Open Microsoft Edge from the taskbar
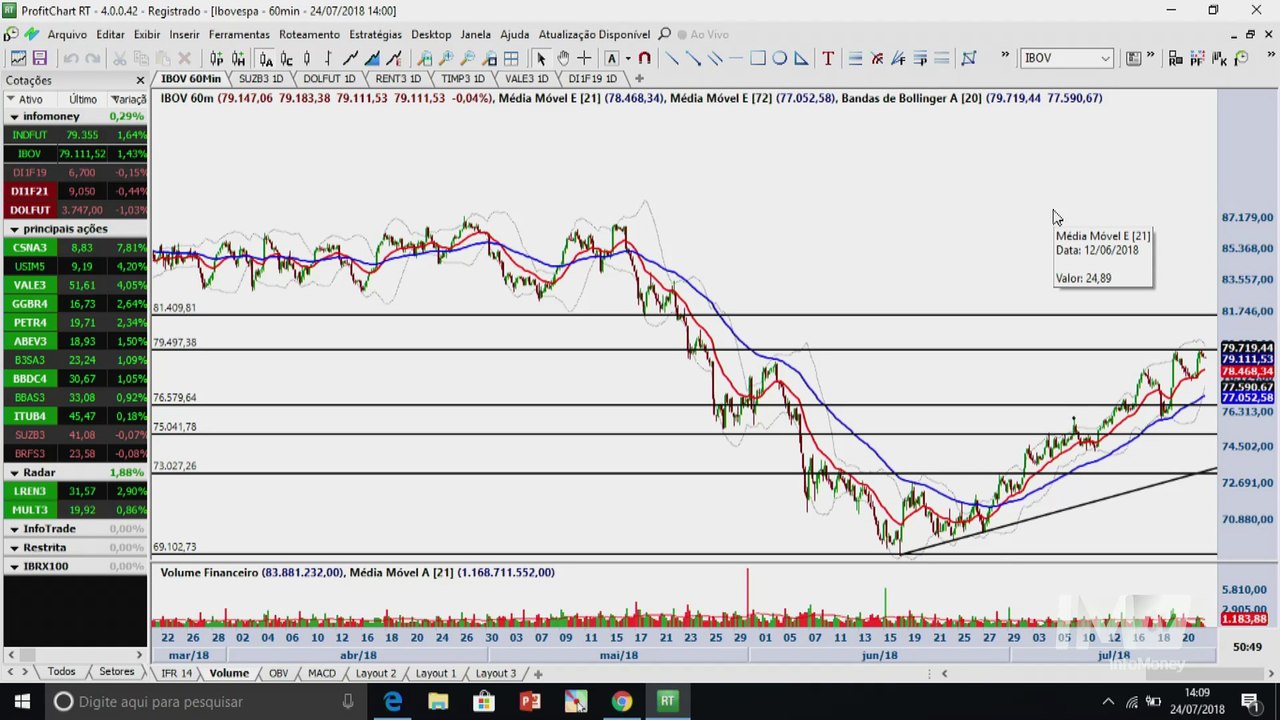Viewport: 1280px width, 720px height. click(392, 702)
